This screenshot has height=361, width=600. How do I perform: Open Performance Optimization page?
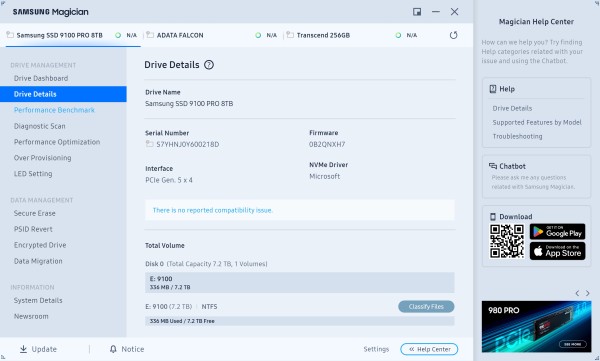tap(57, 142)
